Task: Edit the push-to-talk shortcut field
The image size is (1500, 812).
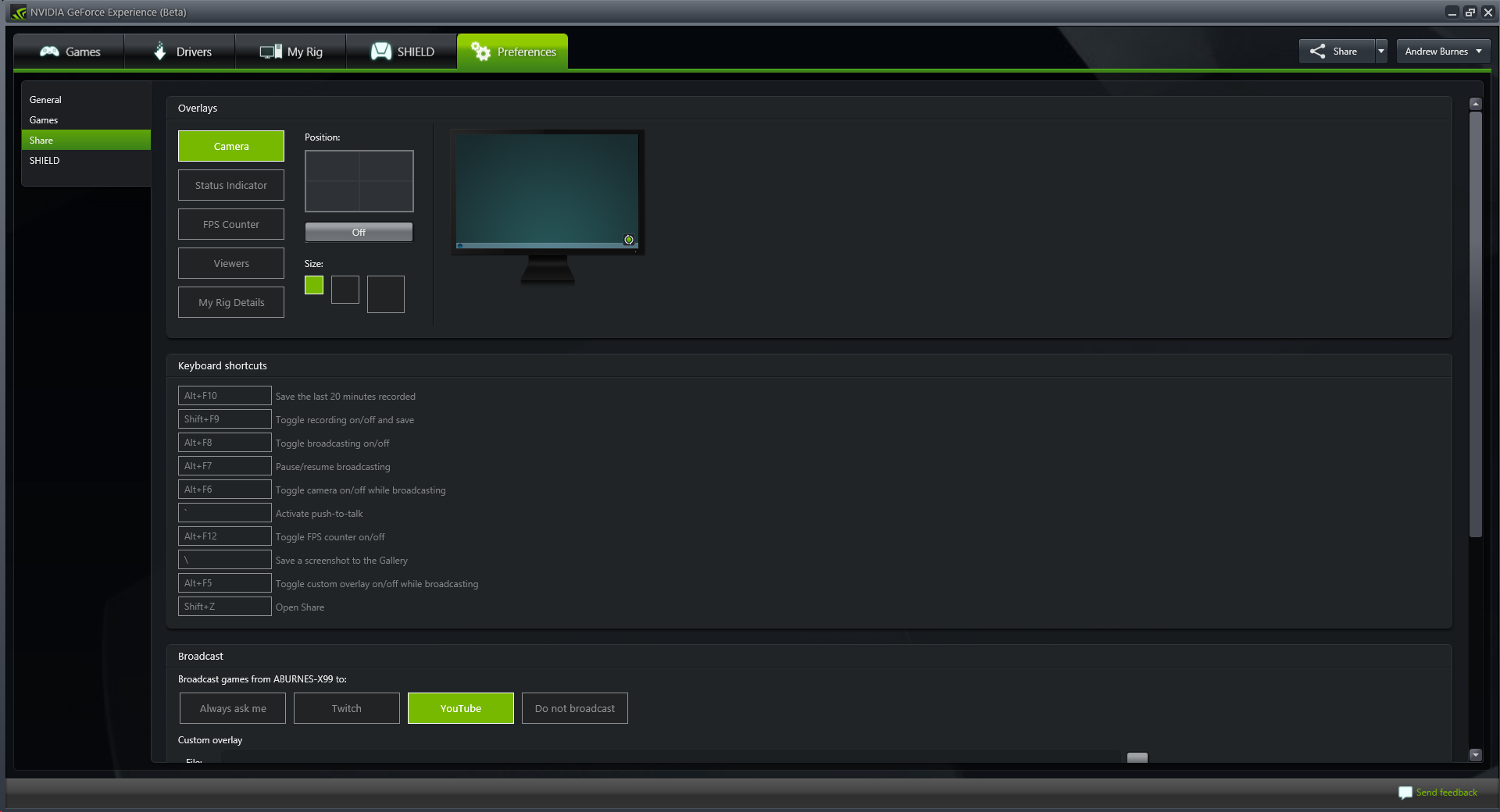Action: tap(225, 513)
